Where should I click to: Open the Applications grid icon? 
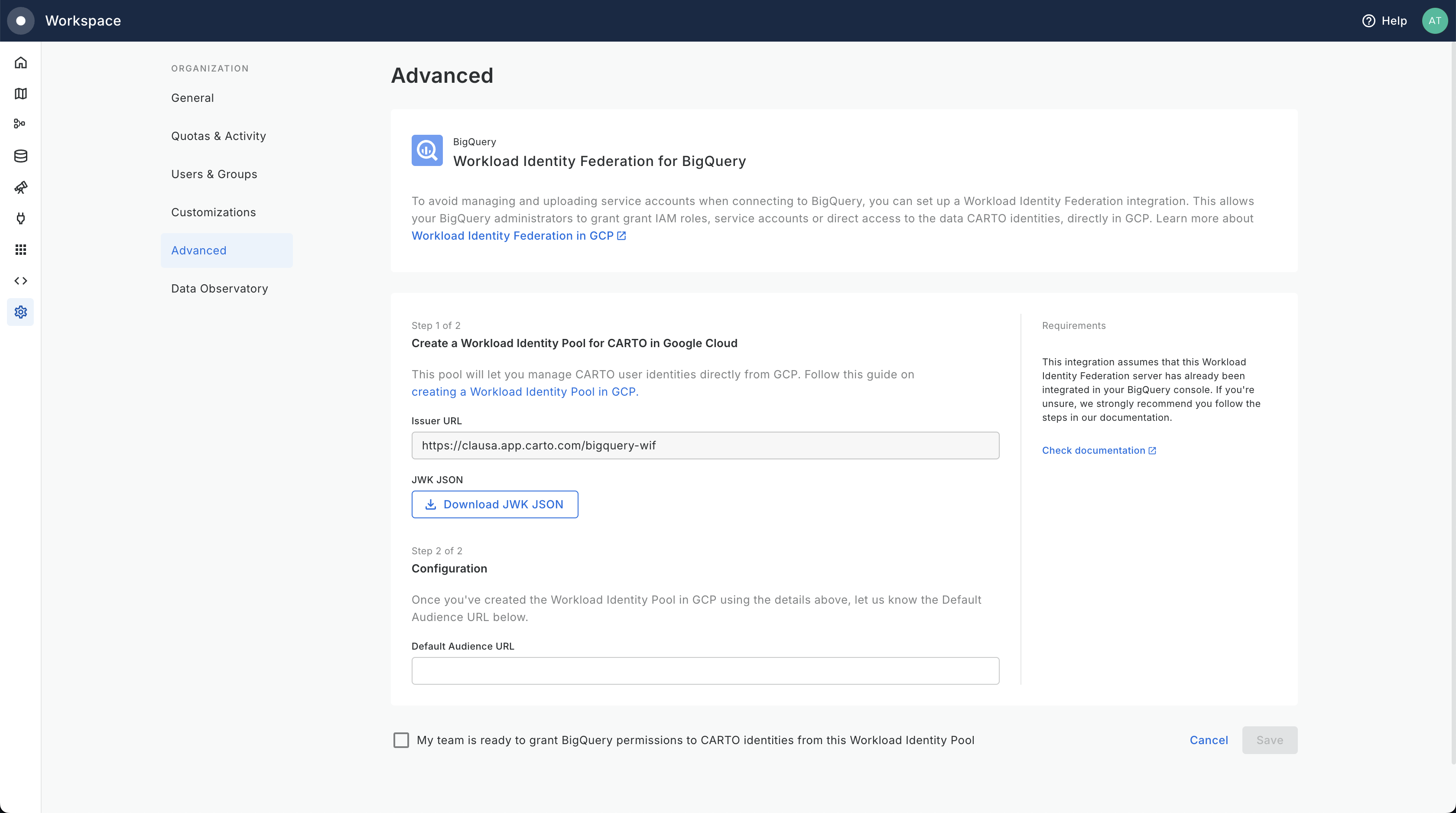[x=21, y=249]
